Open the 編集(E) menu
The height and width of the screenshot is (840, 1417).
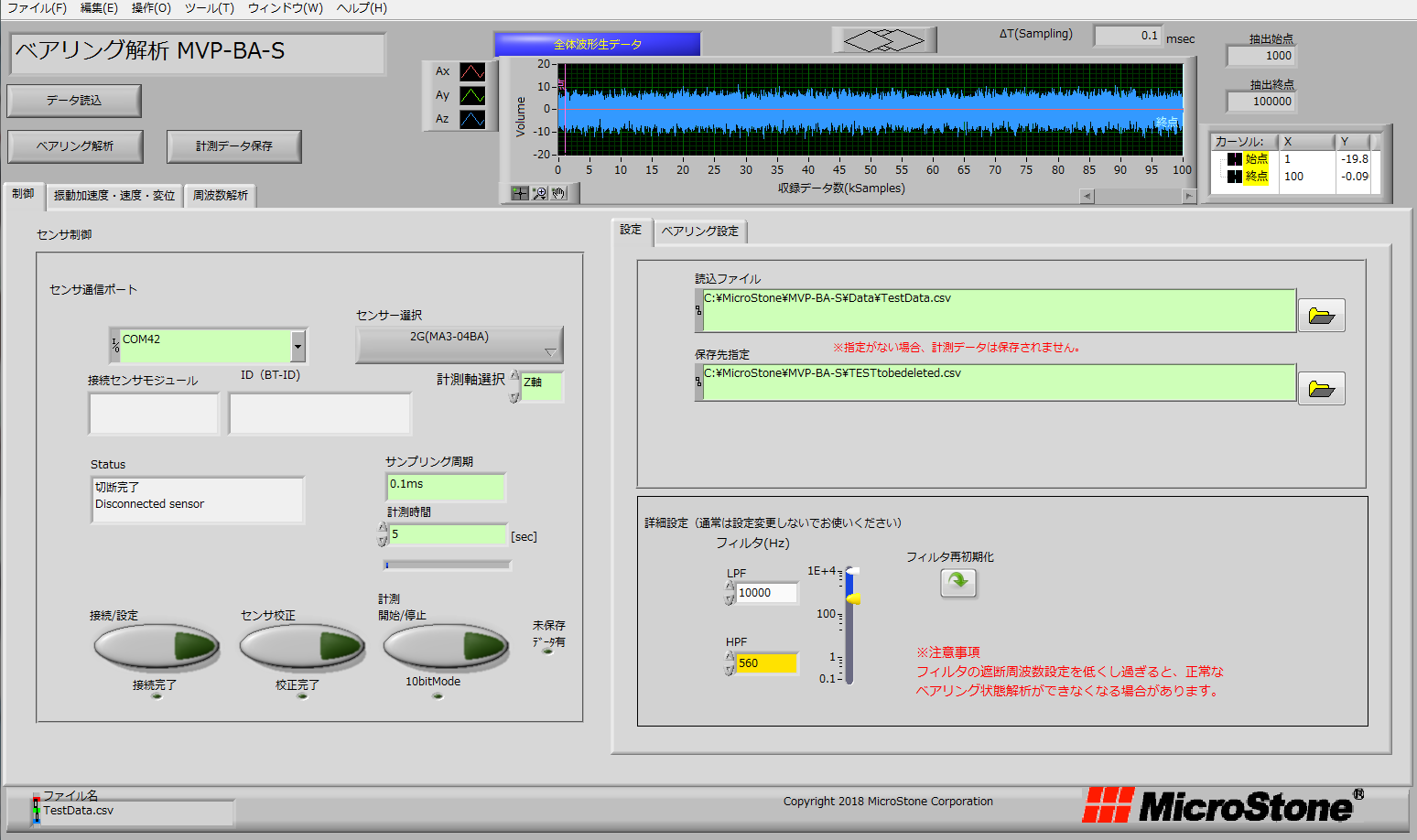point(99,8)
